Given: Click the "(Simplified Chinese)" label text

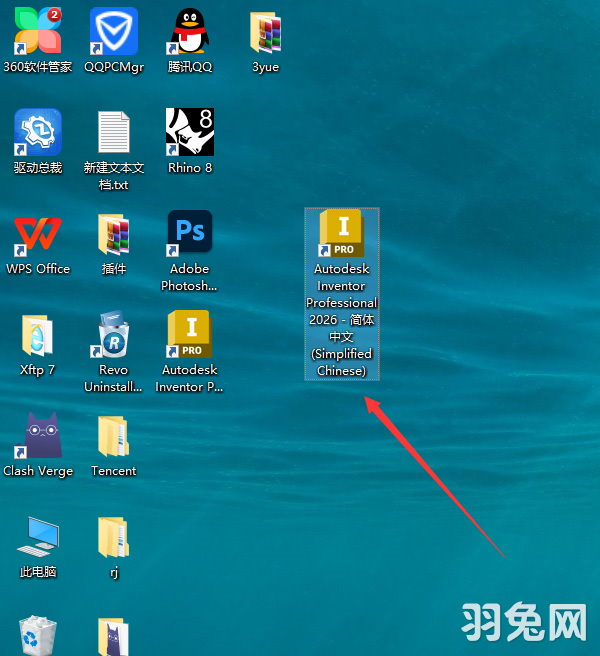Looking at the screenshot, I should point(341,362).
